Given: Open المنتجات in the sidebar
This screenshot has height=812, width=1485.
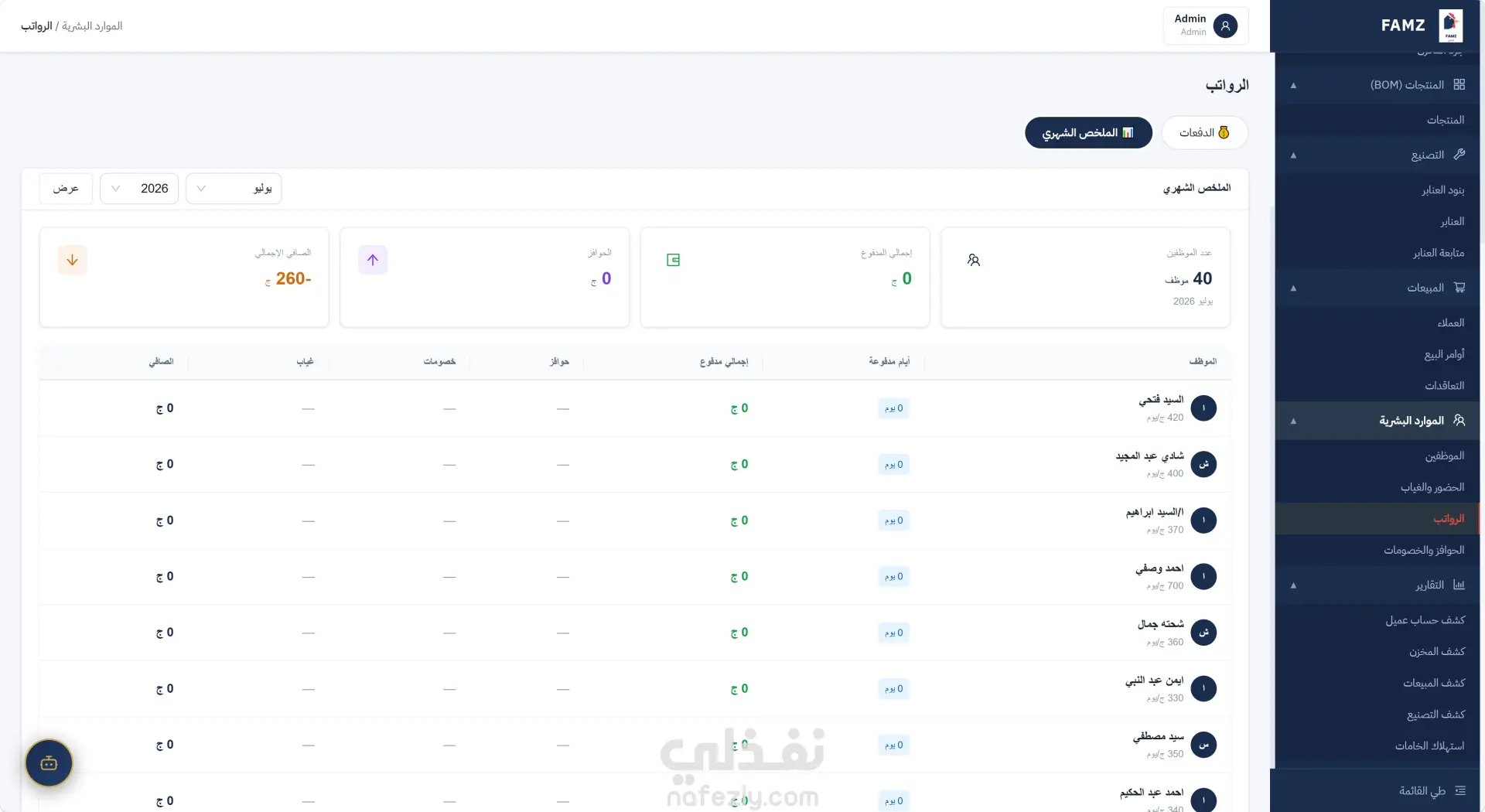Looking at the screenshot, I should click(x=1445, y=120).
